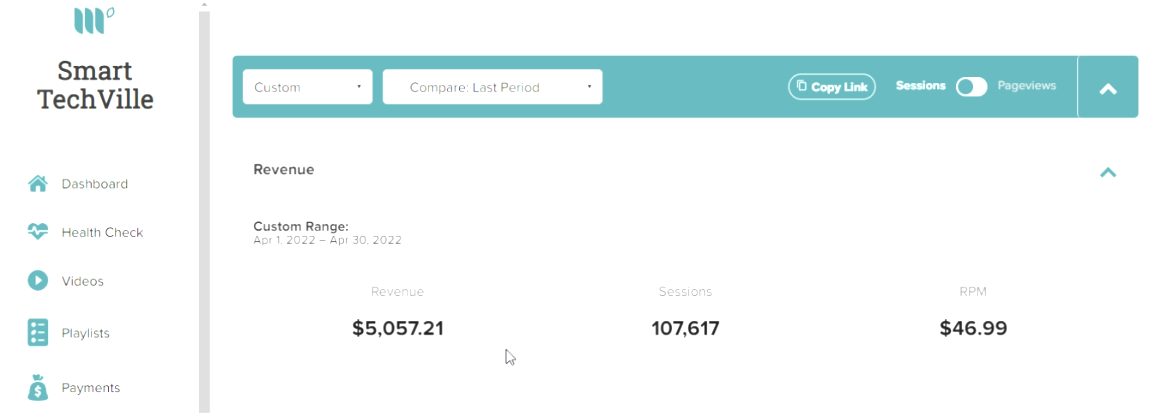Toggle Sessions to Pageviews switch
1153x419 pixels.
(971, 87)
